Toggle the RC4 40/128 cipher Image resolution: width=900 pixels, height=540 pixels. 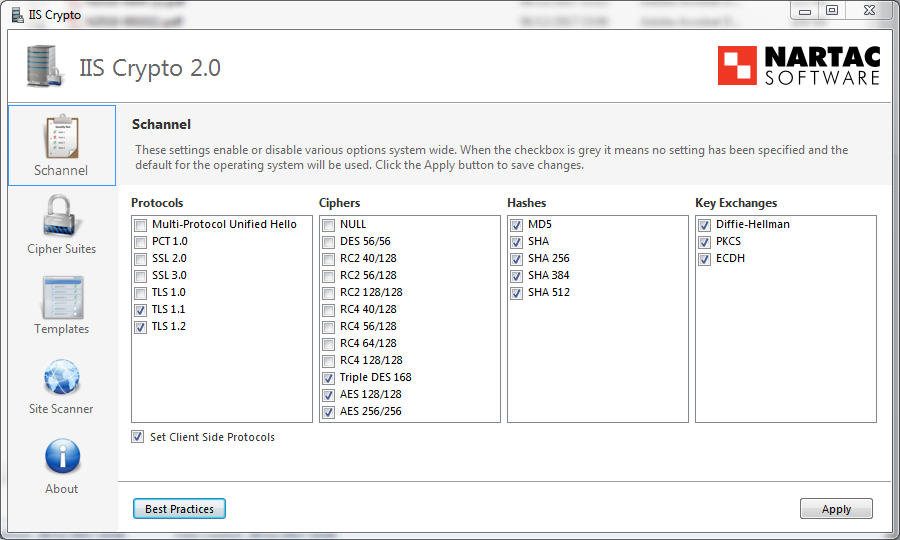coord(328,310)
